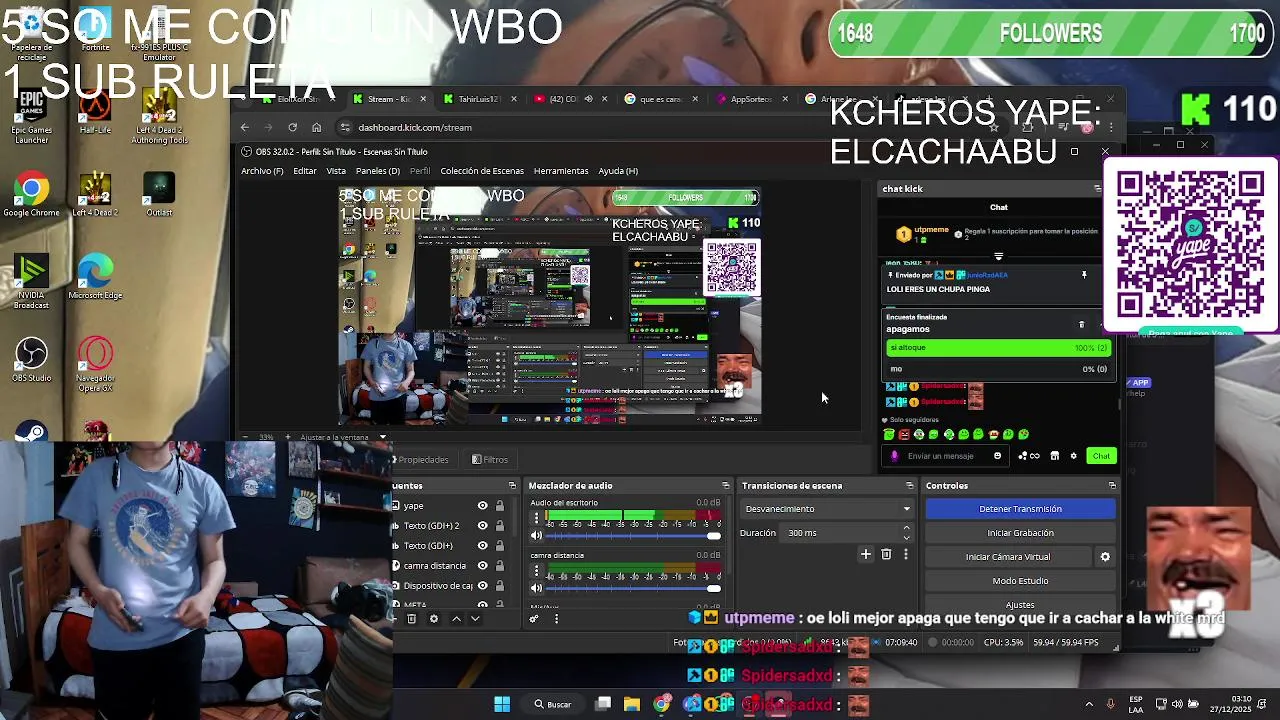The image size is (1280, 720).
Task: Open virtual camera settings gear
Action: pos(1105,557)
